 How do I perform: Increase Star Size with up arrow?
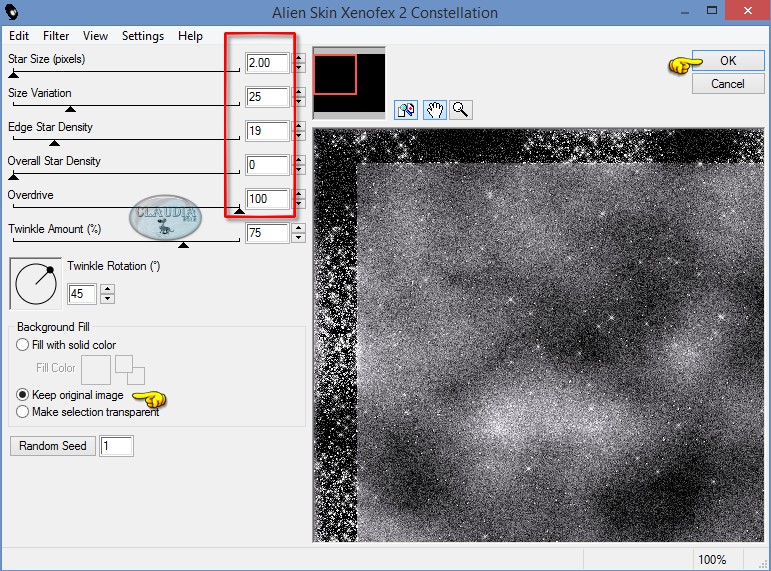click(298, 58)
